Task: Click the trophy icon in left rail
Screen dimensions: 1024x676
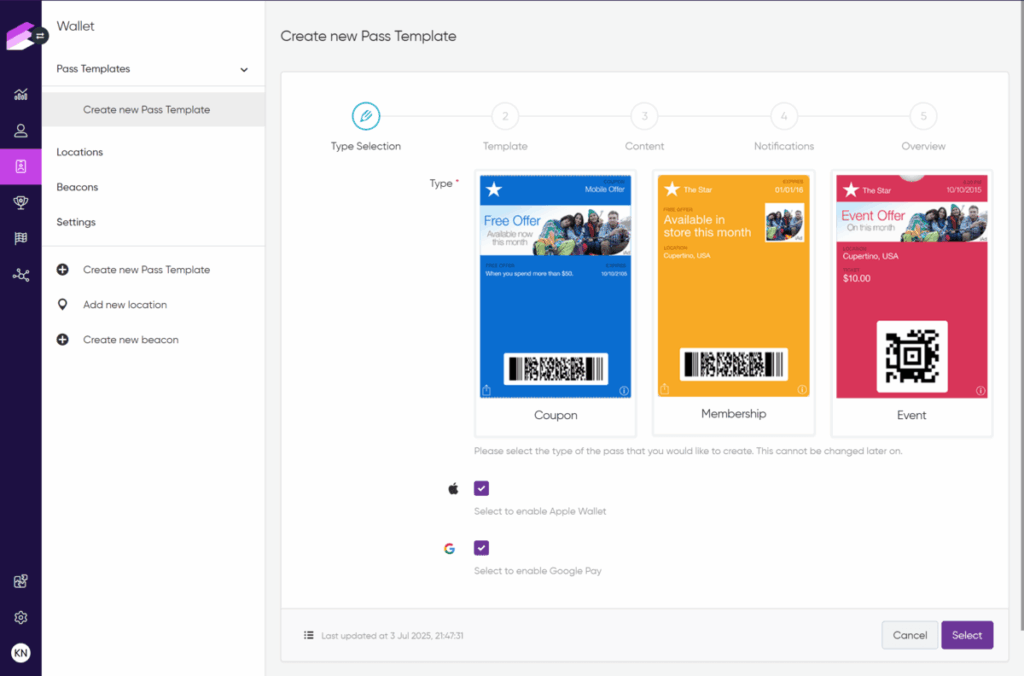Action: [20, 202]
